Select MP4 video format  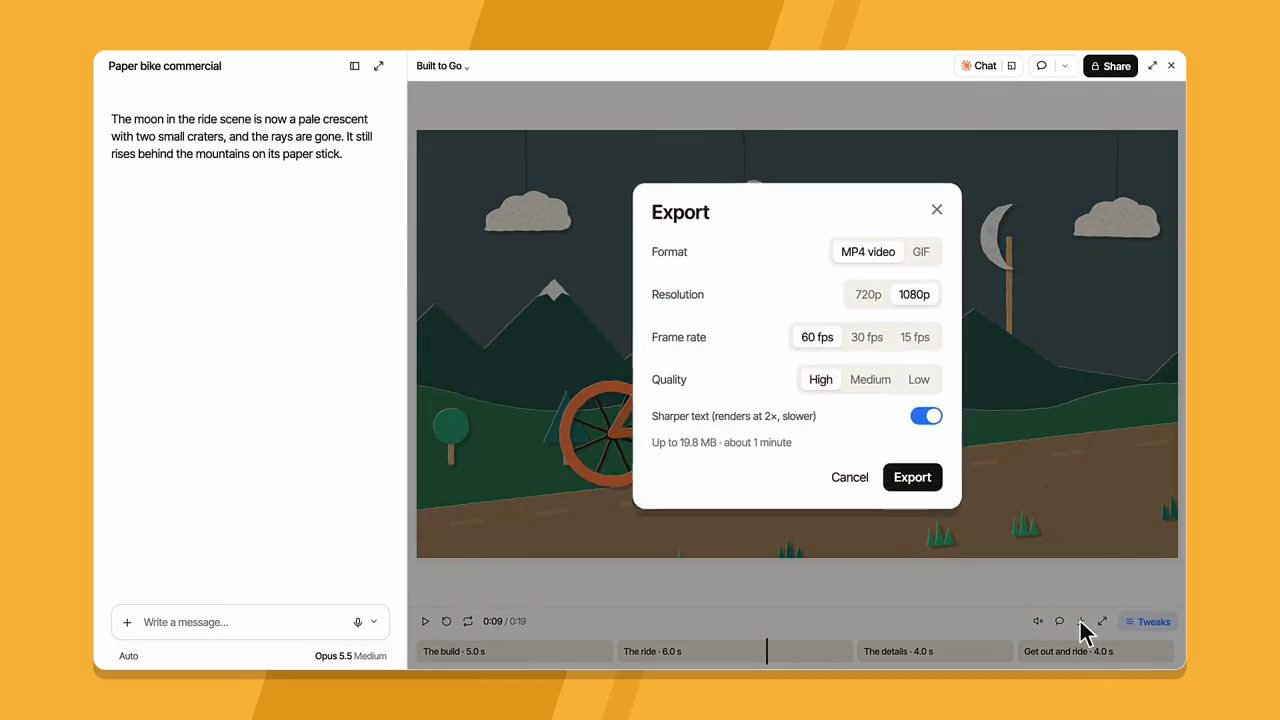click(x=868, y=252)
